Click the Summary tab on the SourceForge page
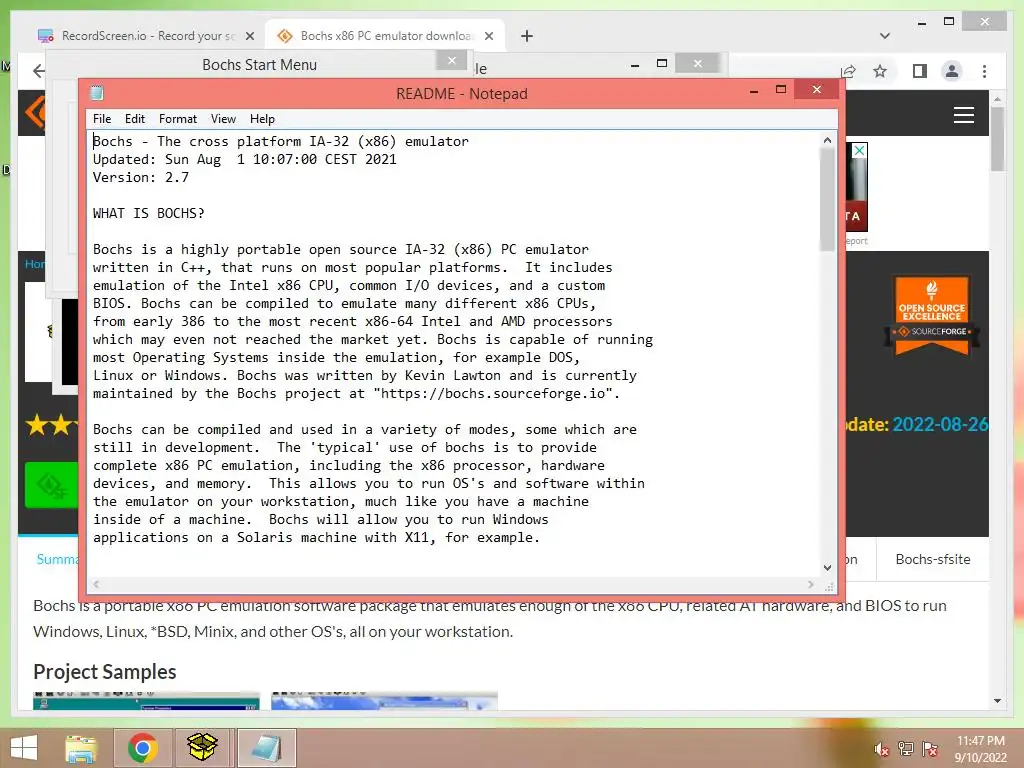Viewport: 1024px width, 768px height. coord(57,559)
